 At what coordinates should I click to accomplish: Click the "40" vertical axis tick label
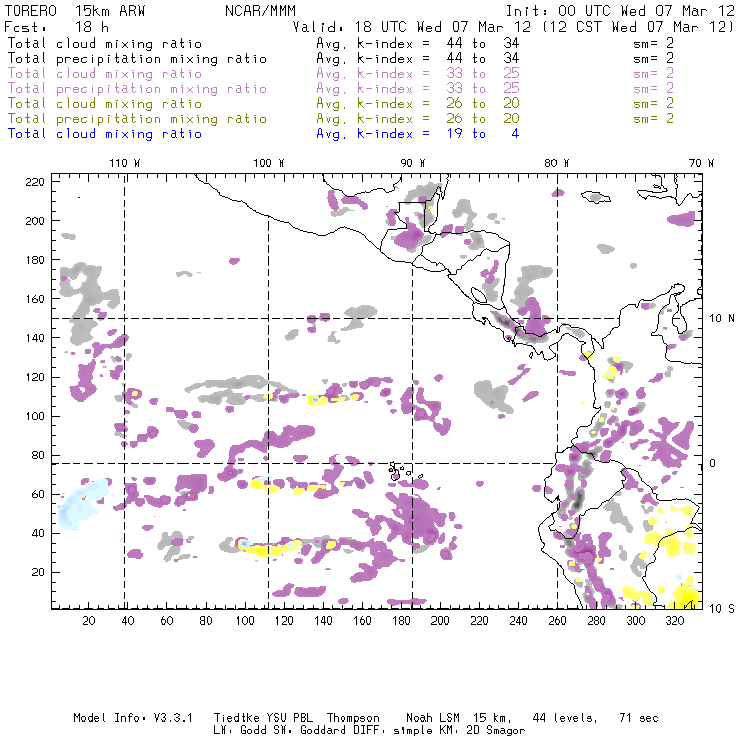point(38,533)
